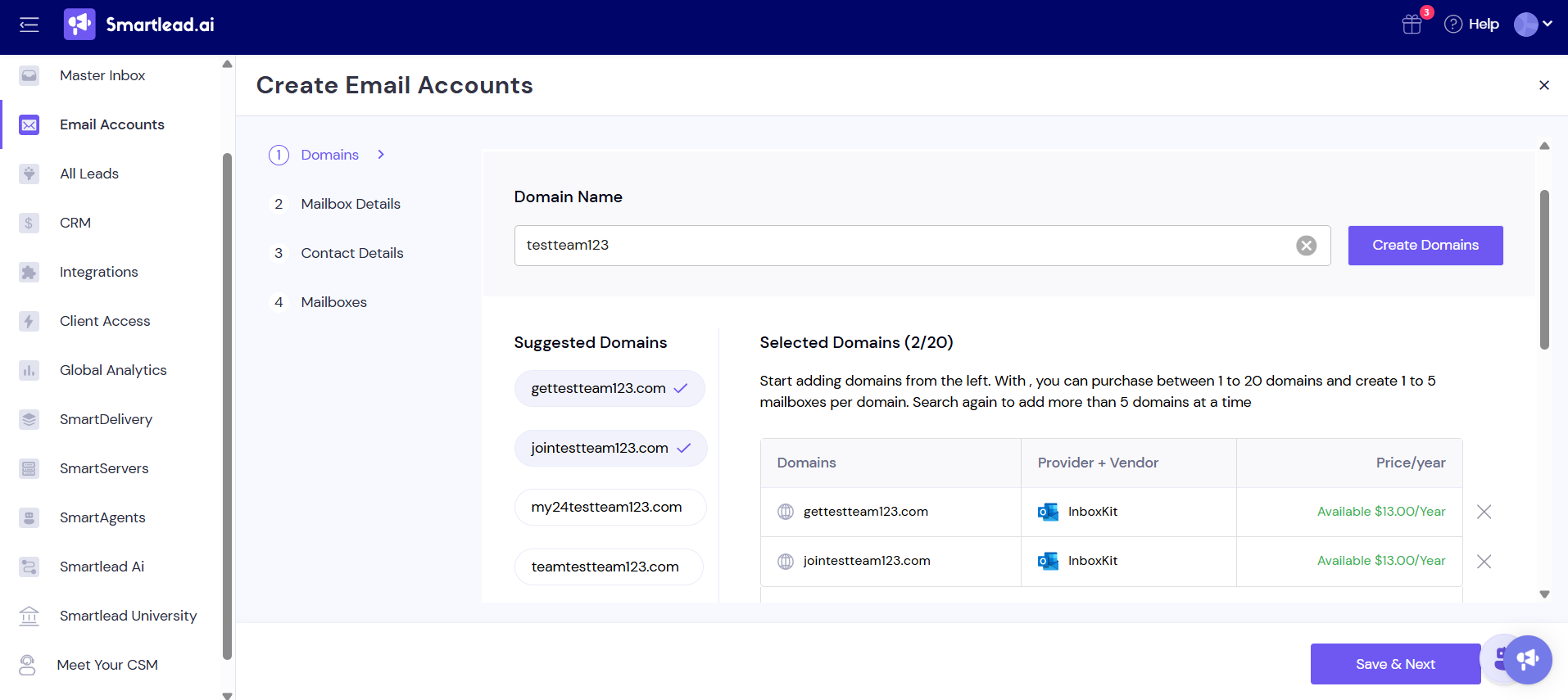The height and width of the screenshot is (700, 1568).
Task: Close the Create Email Accounts panel
Action: [1543, 85]
